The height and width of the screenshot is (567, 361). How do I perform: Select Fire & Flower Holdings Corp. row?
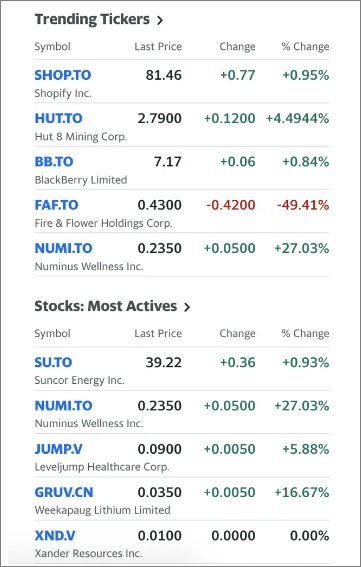pos(182,212)
